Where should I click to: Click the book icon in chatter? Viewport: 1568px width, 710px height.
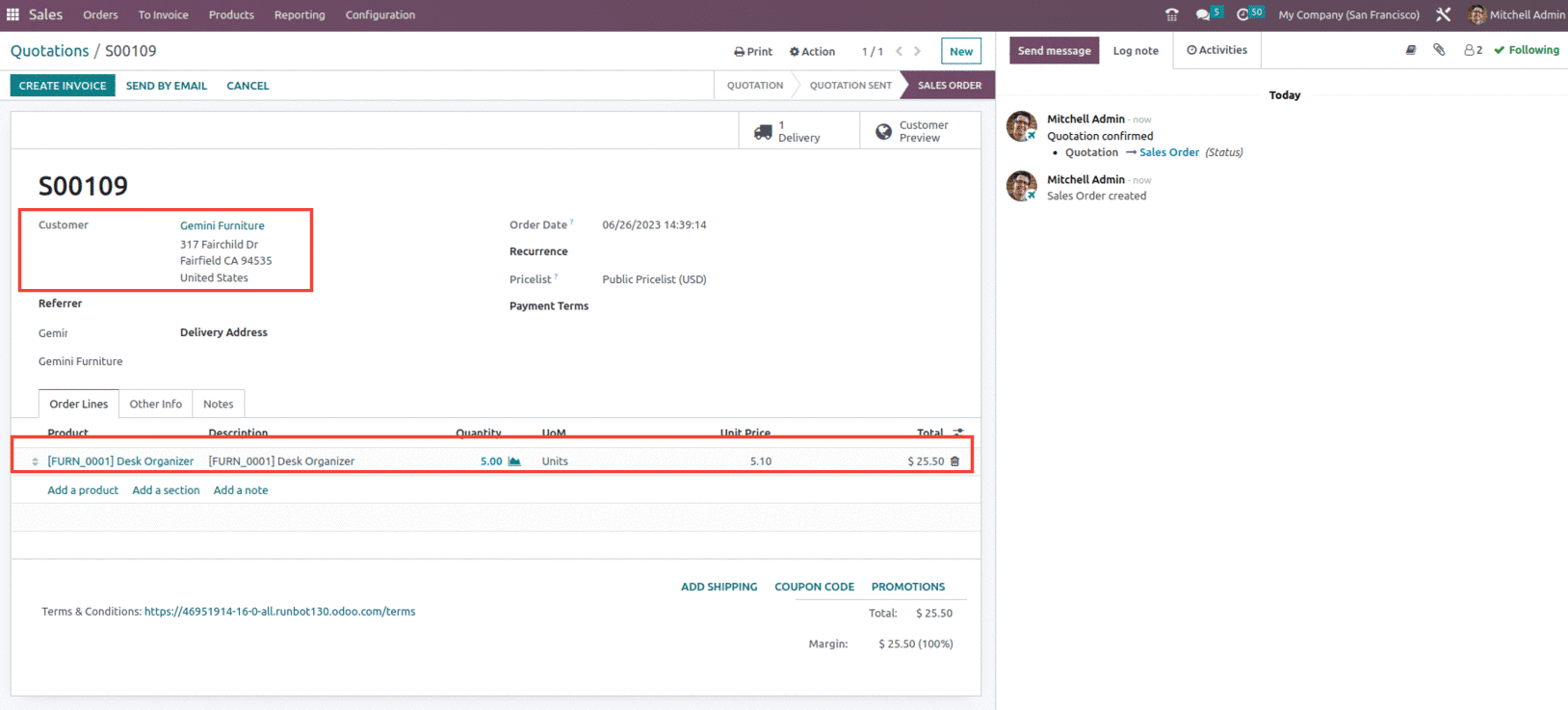point(1410,50)
